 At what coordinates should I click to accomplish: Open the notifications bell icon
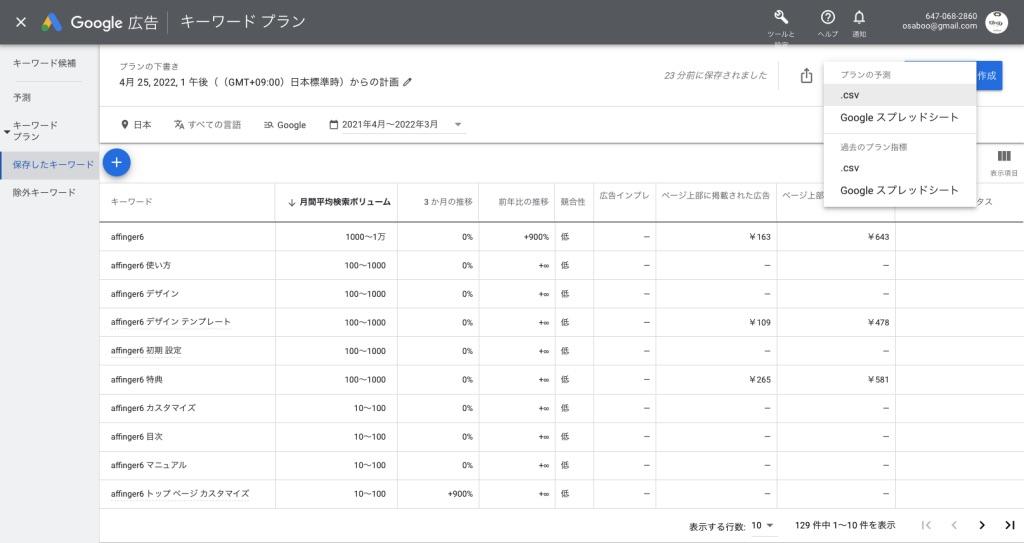pyautogui.click(x=859, y=18)
